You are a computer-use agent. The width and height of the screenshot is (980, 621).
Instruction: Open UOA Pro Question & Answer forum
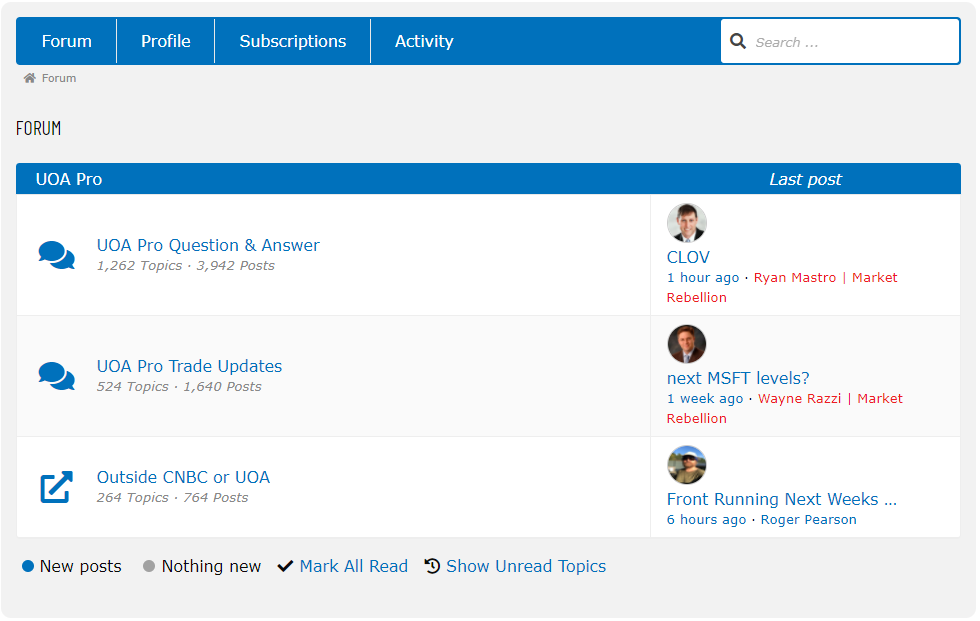[208, 245]
